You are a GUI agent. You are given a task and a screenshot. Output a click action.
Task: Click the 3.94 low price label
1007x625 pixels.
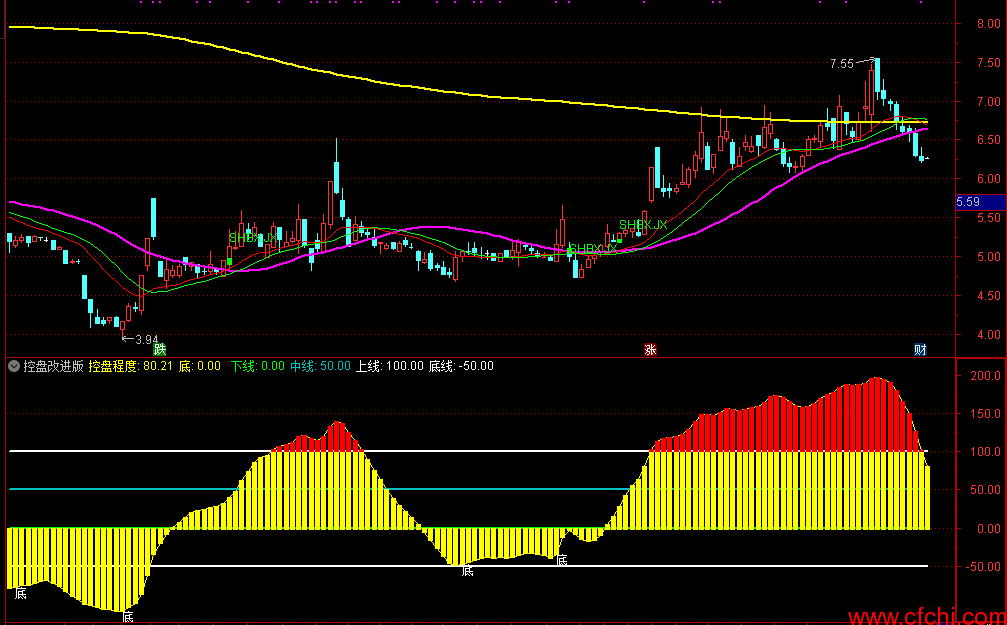tap(146, 339)
